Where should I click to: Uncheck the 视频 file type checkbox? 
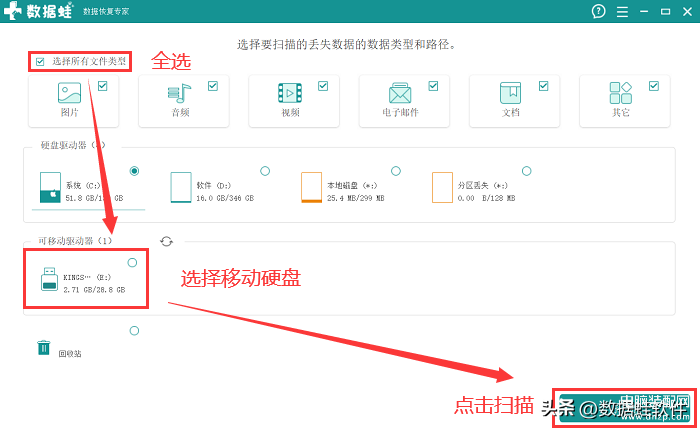(323, 86)
